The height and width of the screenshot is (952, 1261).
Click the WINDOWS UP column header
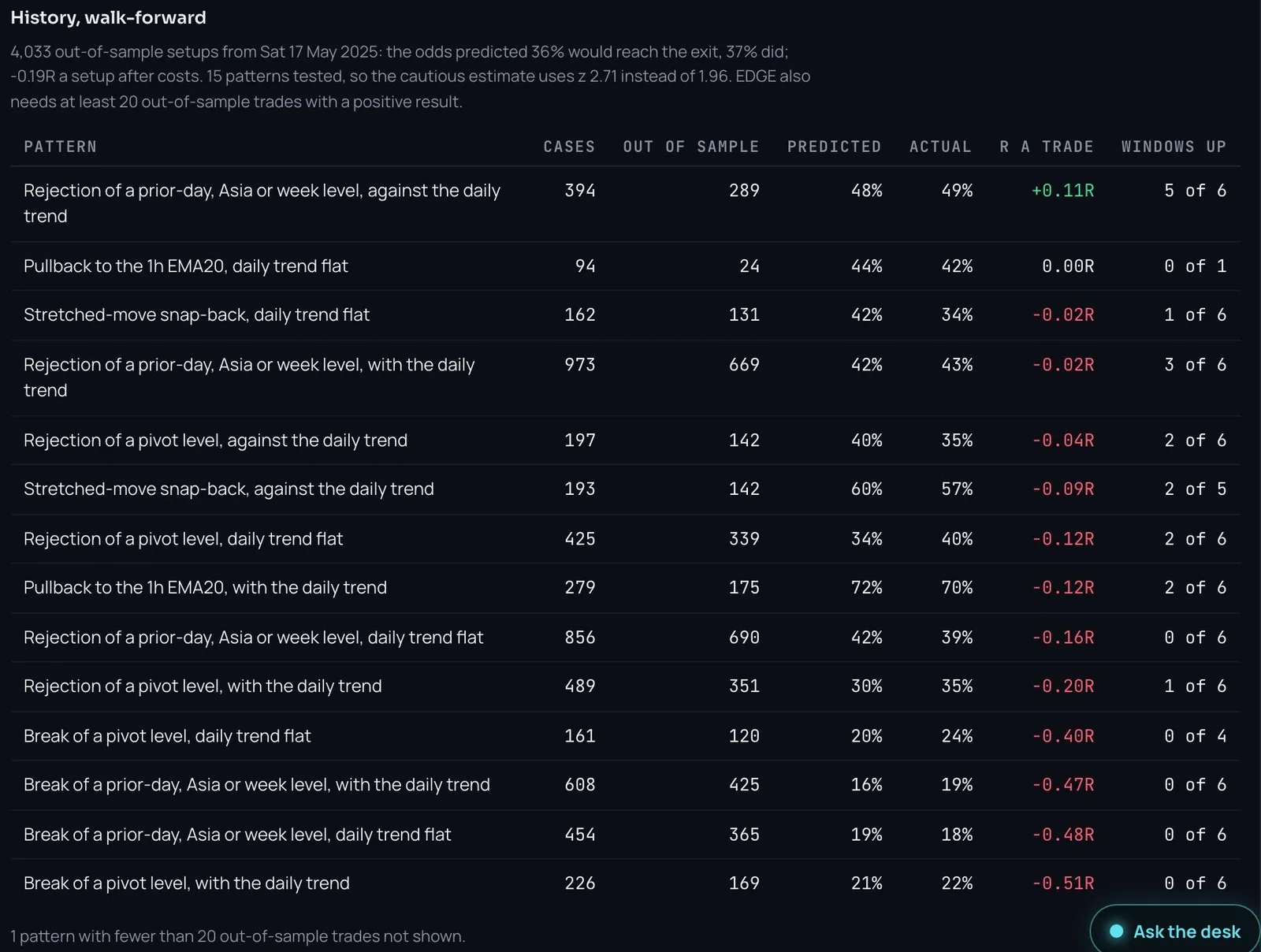[x=1174, y=147]
